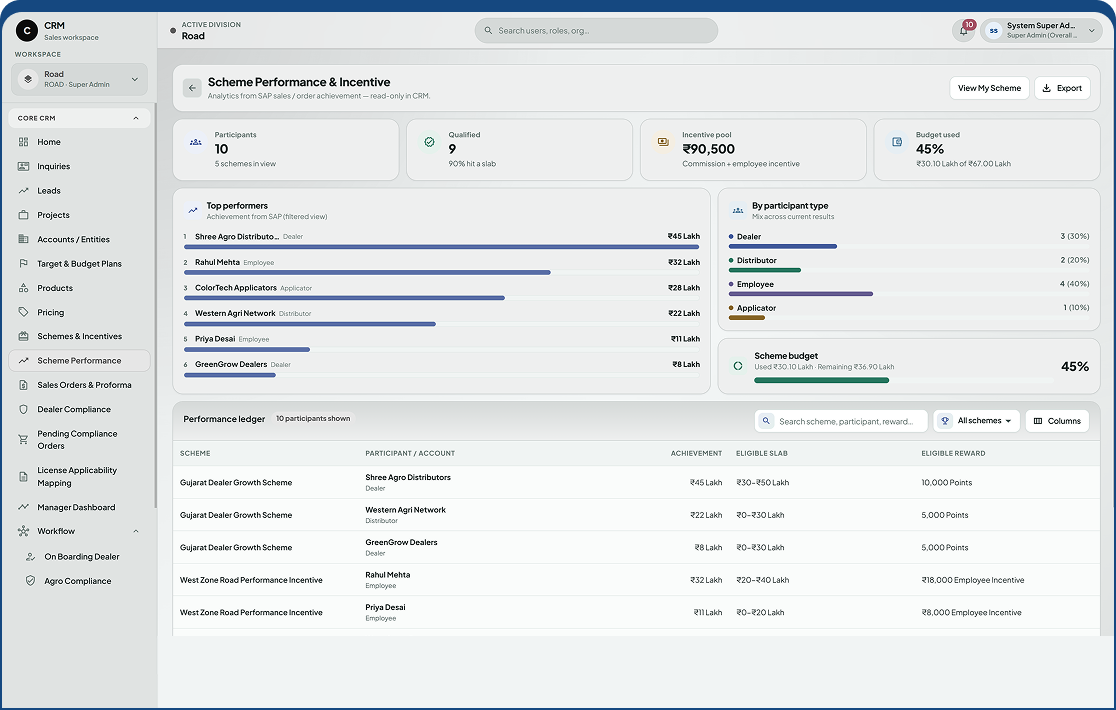Viewport: 1116px width, 710px height.
Task: Click the global search users, roles field
Action: pos(596,31)
